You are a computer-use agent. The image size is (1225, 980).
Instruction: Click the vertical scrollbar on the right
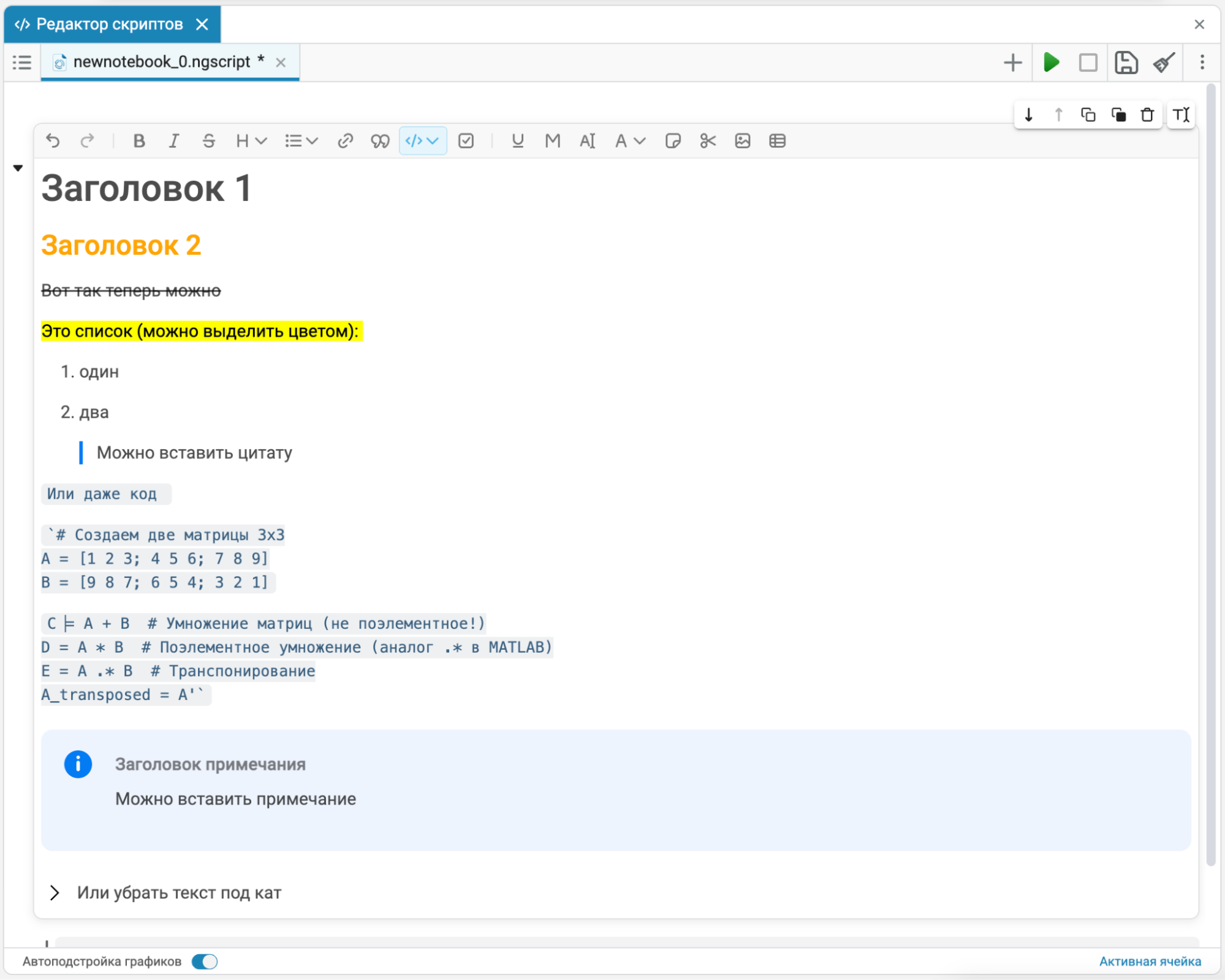point(1210,475)
